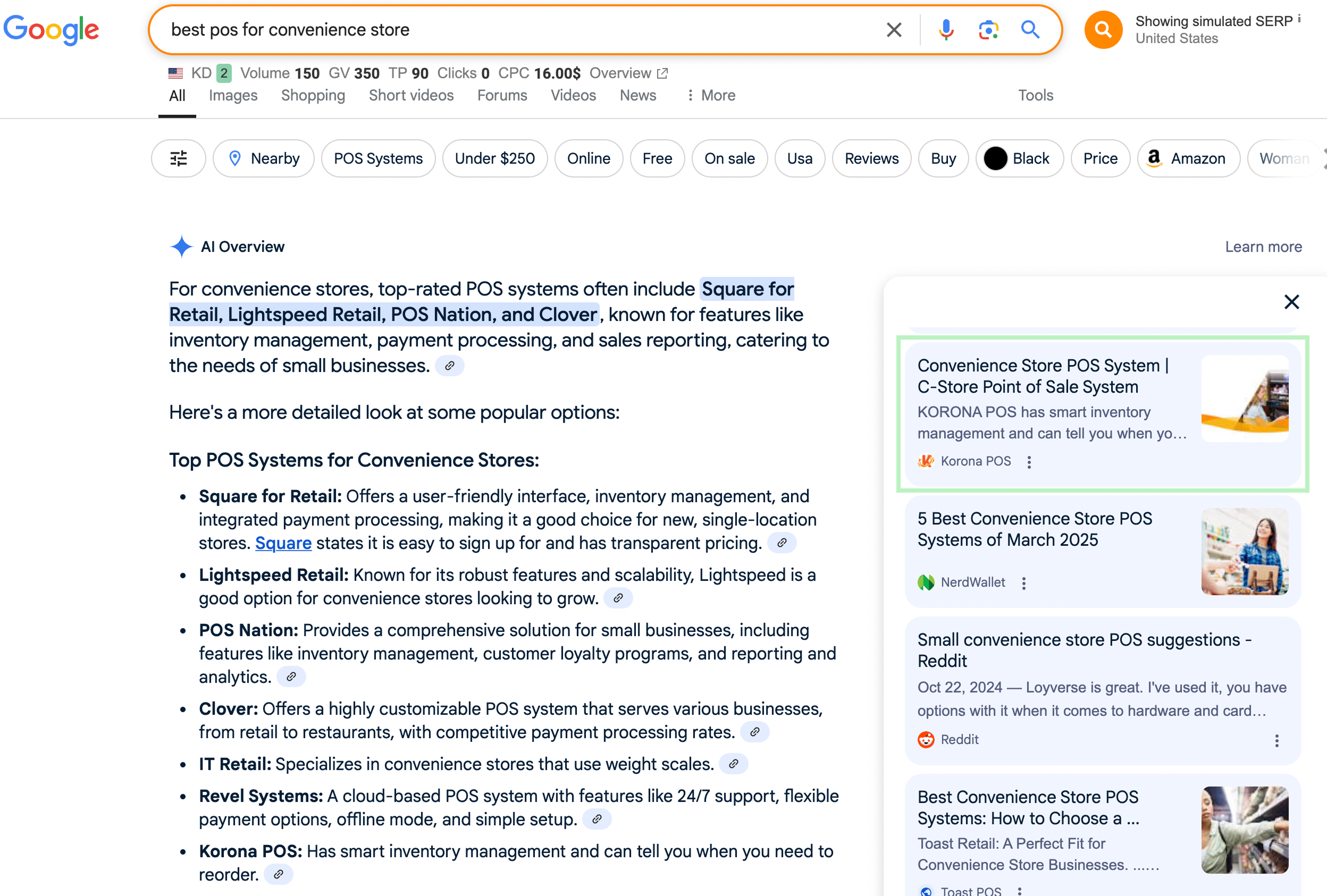Screen dimensions: 1327x896
Task: Click the voice search microphone icon
Action: [946, 30]
